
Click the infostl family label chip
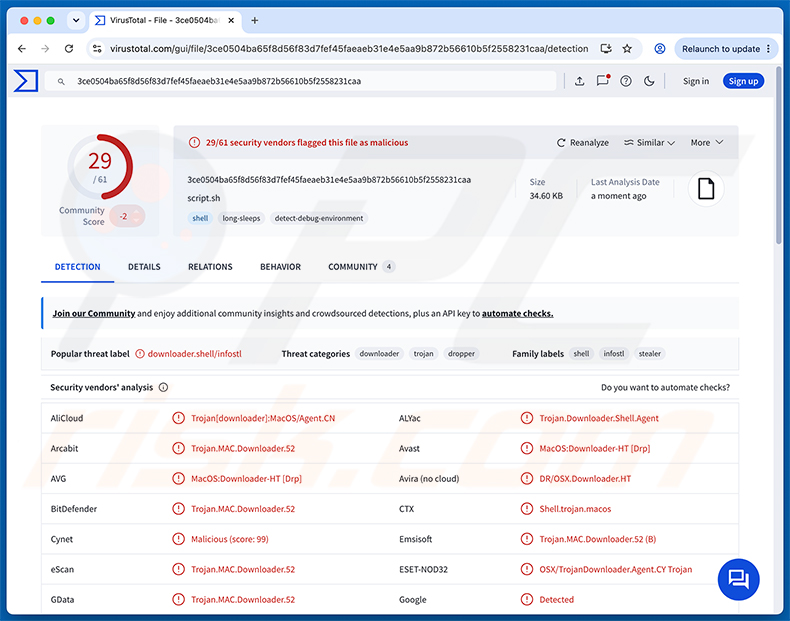tap(614, 354)
